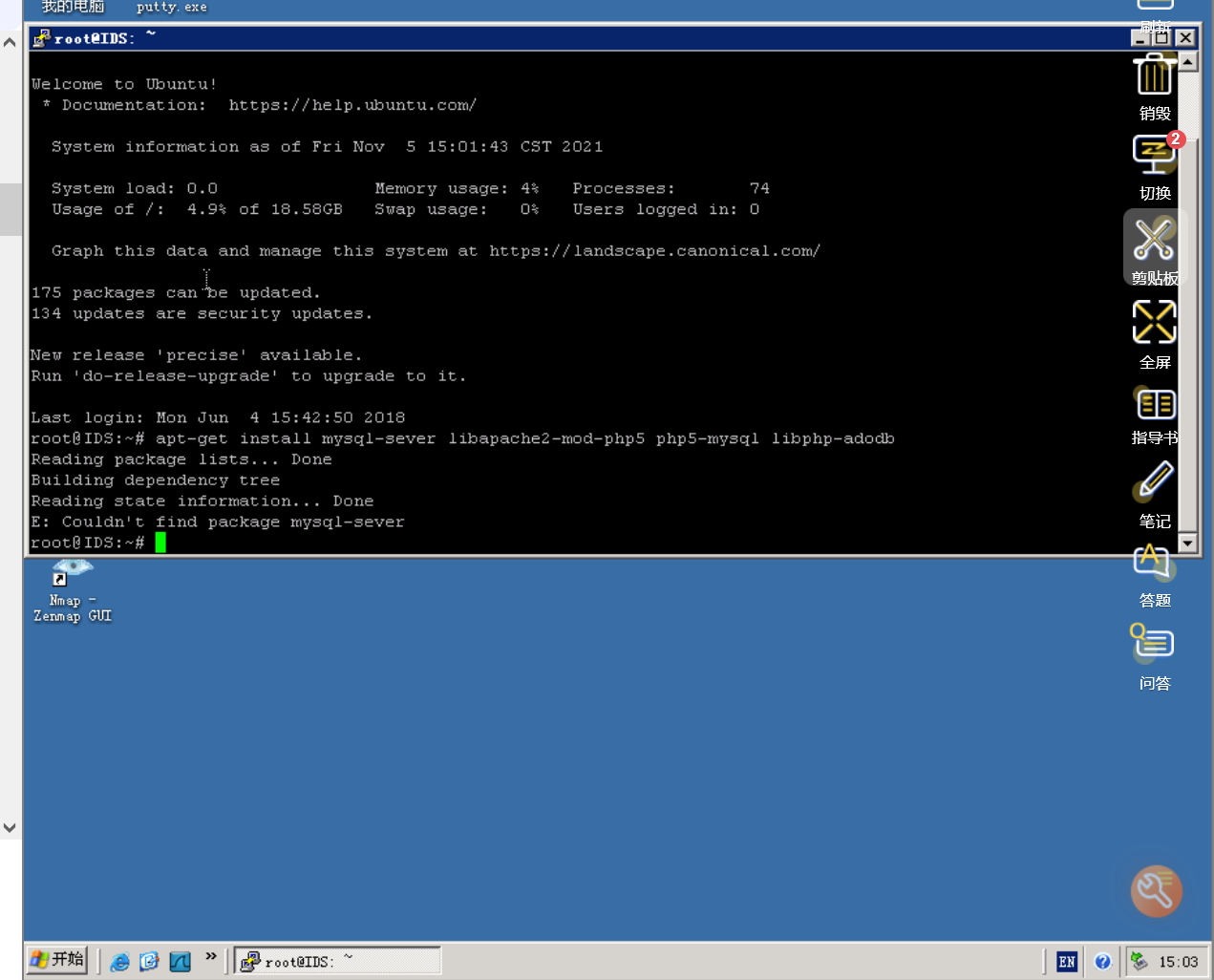The image size is (1214, 980).
Task: Click the 'Building dependency tree' line
Action: pyautogui.click(x=156, y=480)
